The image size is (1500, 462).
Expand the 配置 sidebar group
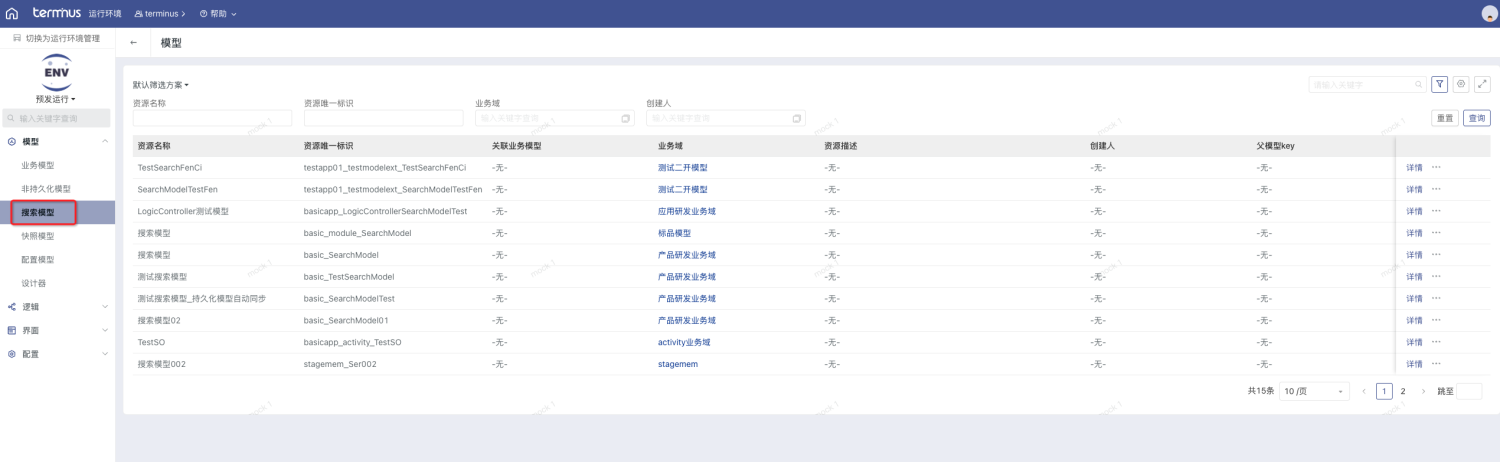57,354
